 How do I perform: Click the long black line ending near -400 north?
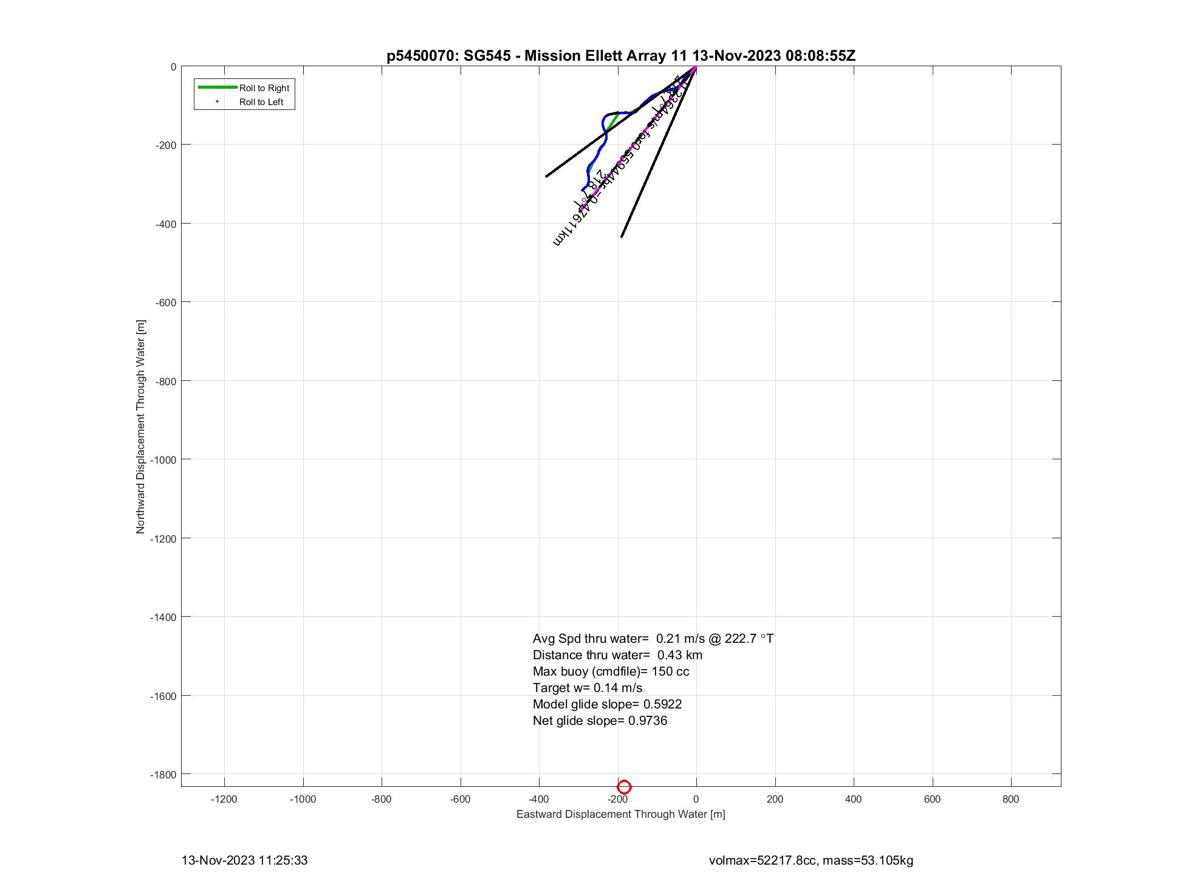(658, 152)
